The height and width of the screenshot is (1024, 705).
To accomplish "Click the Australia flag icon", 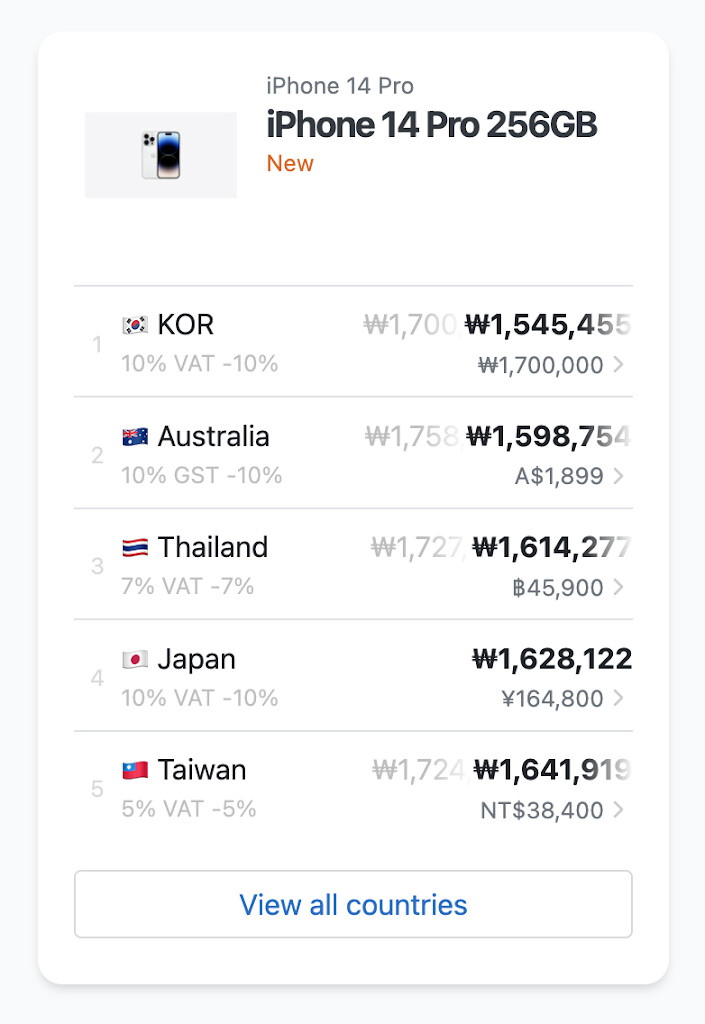I will click(x=135, y=437).
